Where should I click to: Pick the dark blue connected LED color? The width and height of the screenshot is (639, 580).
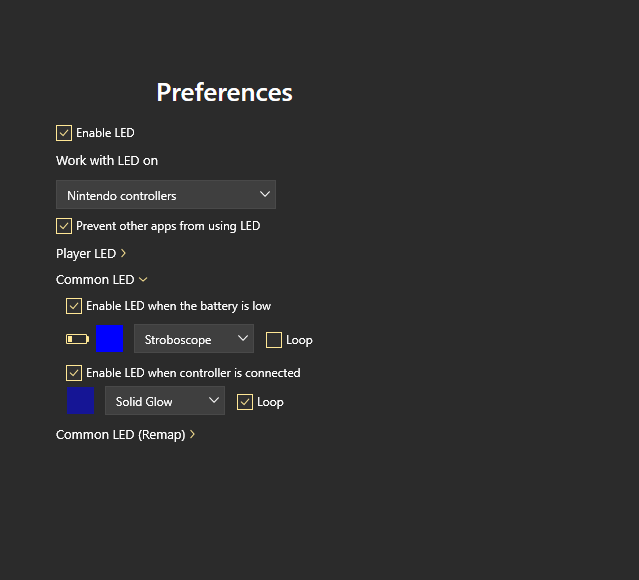coord(81,401)
